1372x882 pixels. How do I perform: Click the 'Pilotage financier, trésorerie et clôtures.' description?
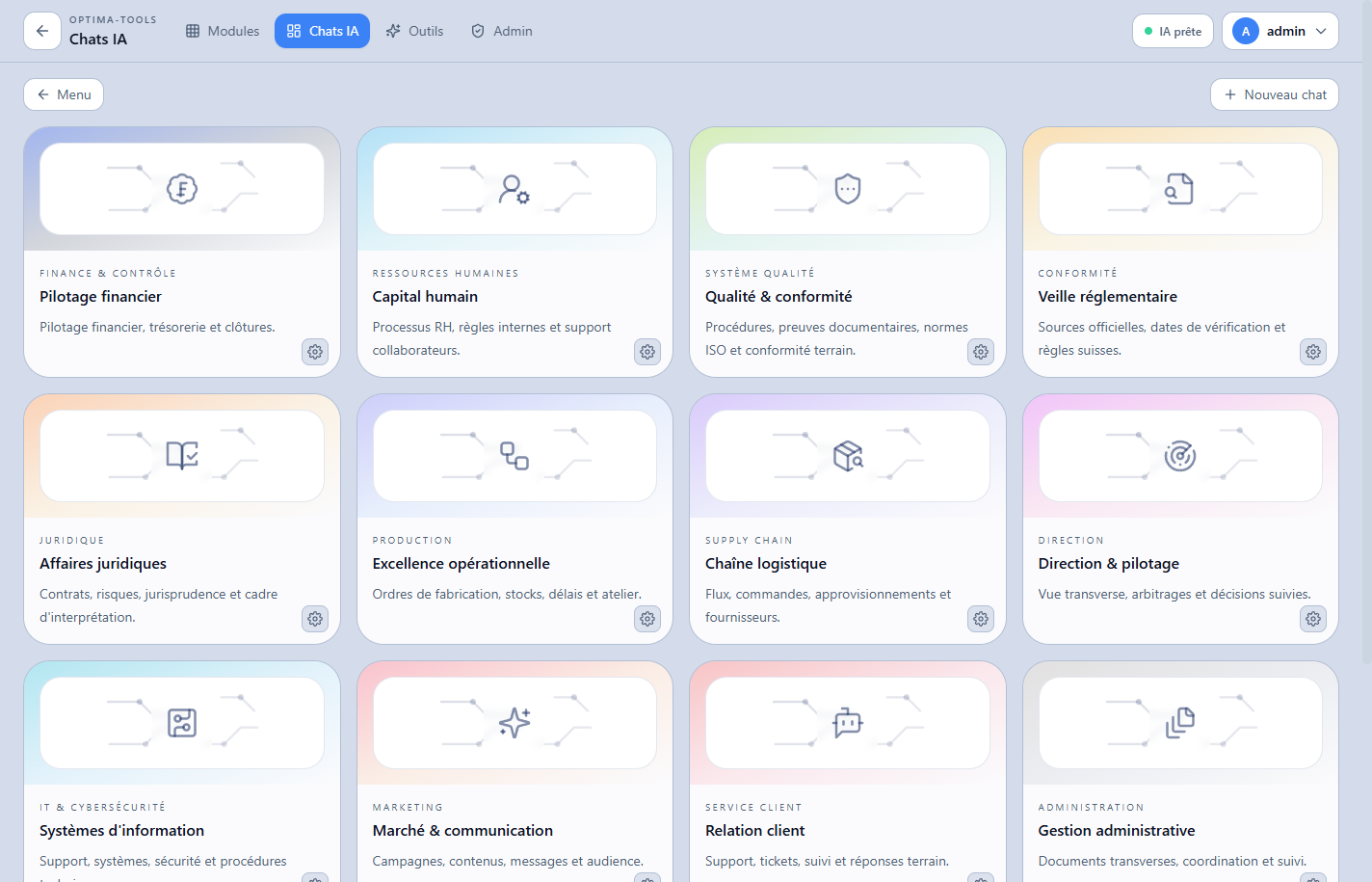[x=157, y=328]
